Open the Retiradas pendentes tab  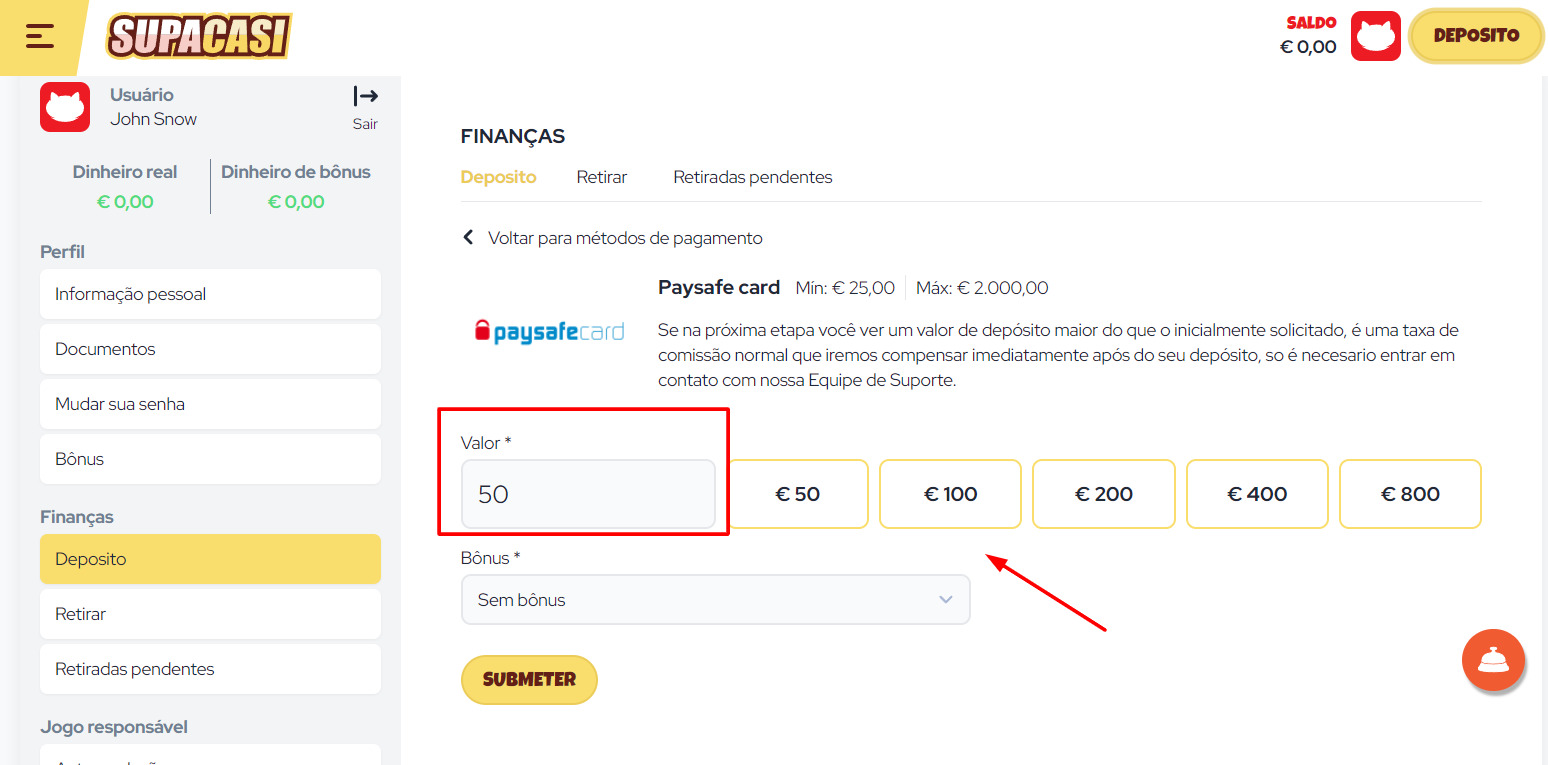tap(752, 176)
